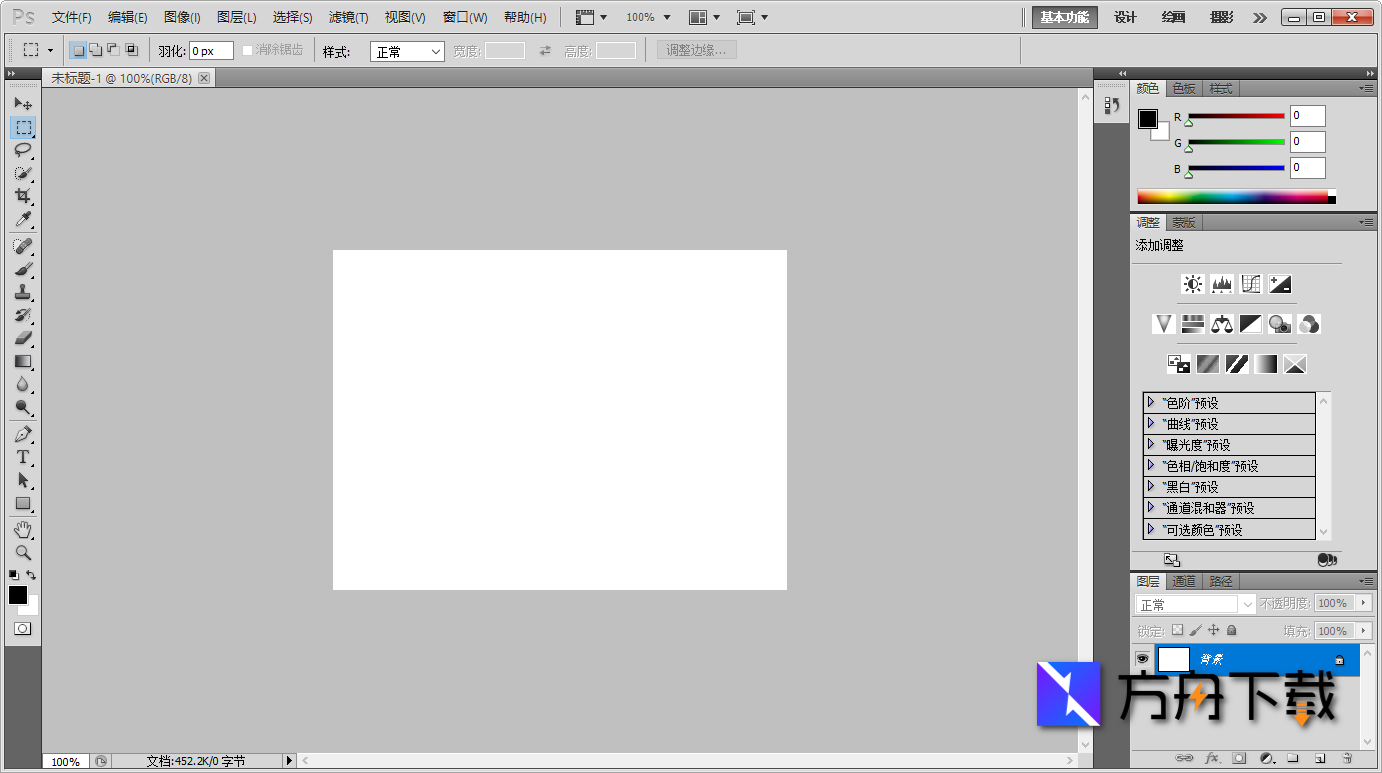This screenshot has width=1382, height=773.
Task: Click the Essentials workspace button
Action: click(x=1064, y=17)
